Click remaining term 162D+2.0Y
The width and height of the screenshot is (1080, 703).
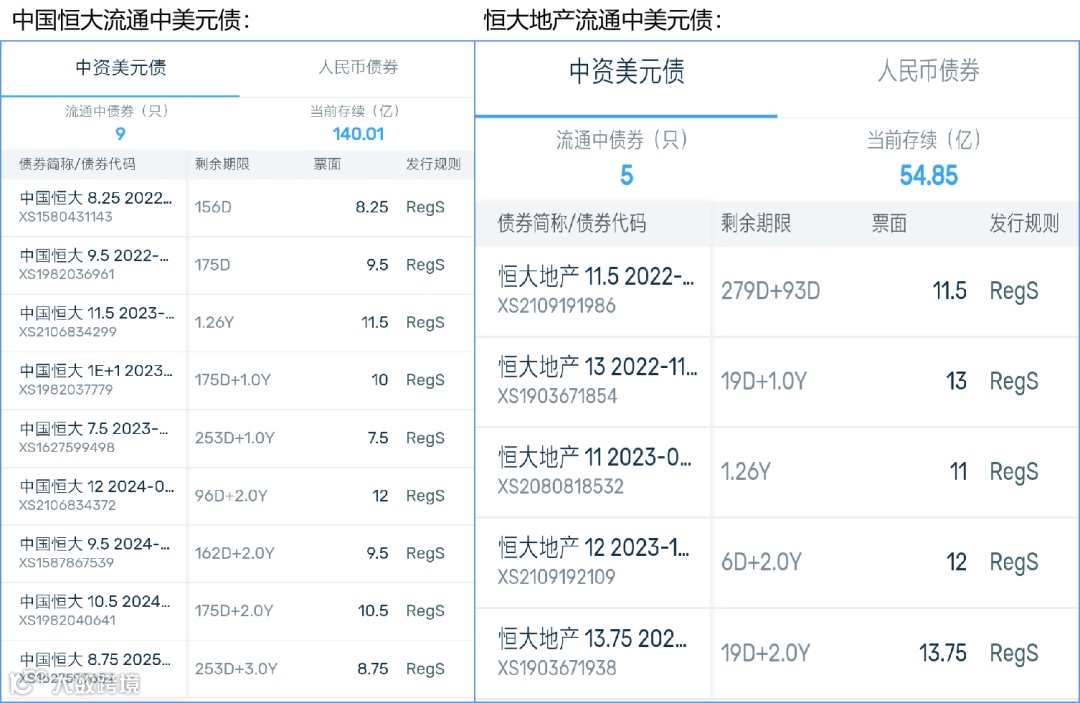[x=234, y=554]
